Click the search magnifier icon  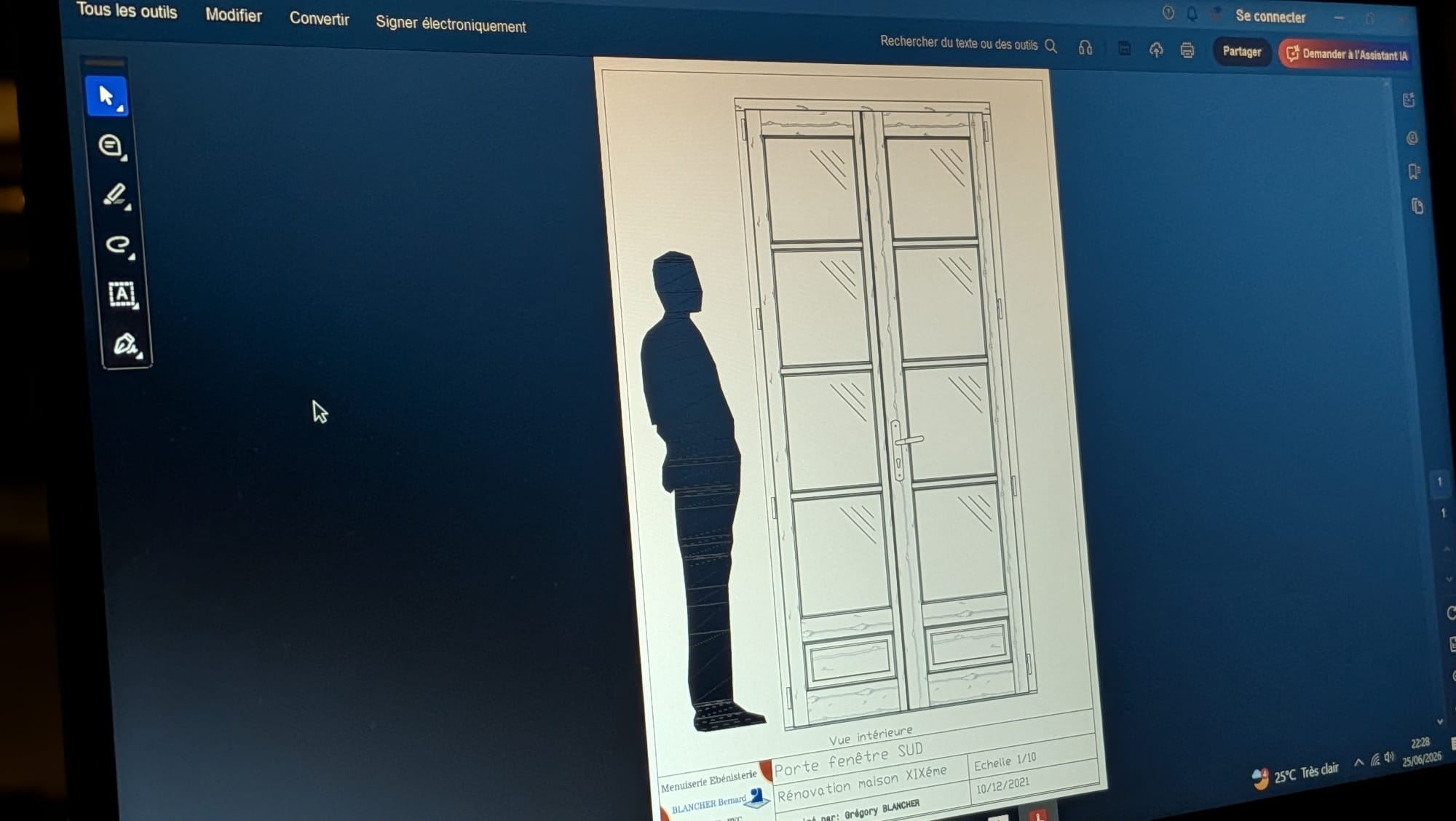click(1051, 46)
